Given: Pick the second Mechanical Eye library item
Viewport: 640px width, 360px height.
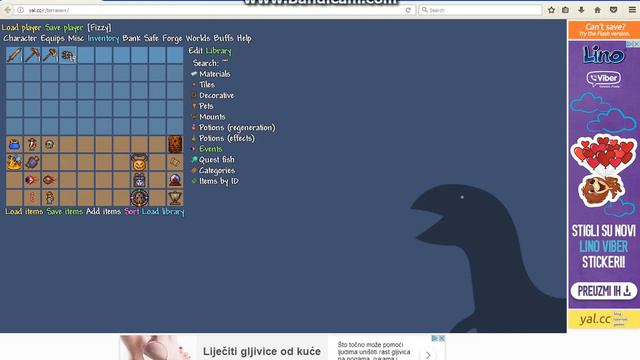Looking at the screenshot, I should pyautogui.click(x=50, y=180).
